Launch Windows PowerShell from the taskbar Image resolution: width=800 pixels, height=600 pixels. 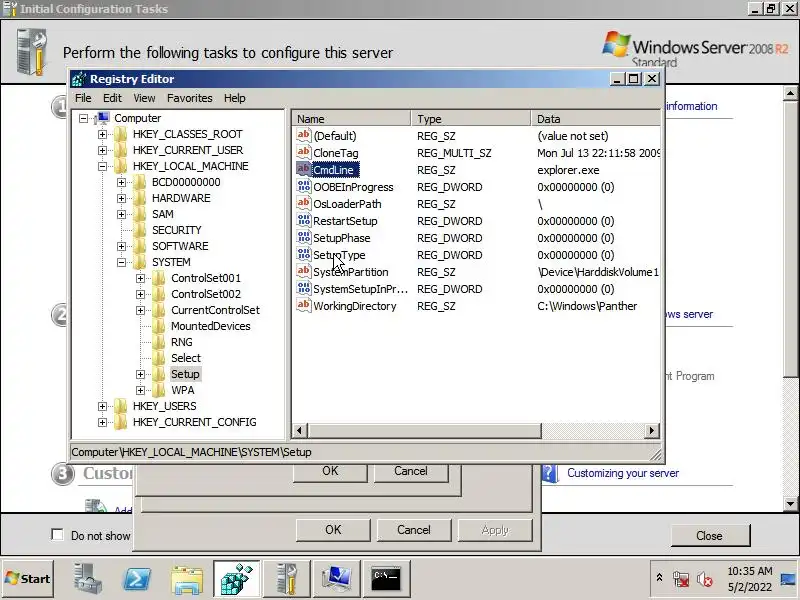[x=137, y=579]
